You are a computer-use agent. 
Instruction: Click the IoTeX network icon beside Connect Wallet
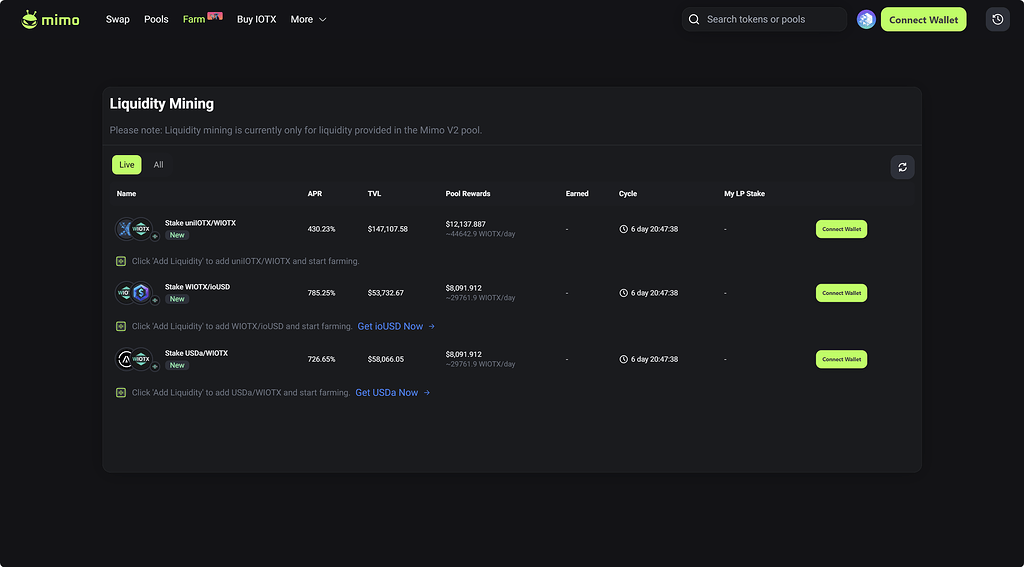tap(866, 19)
